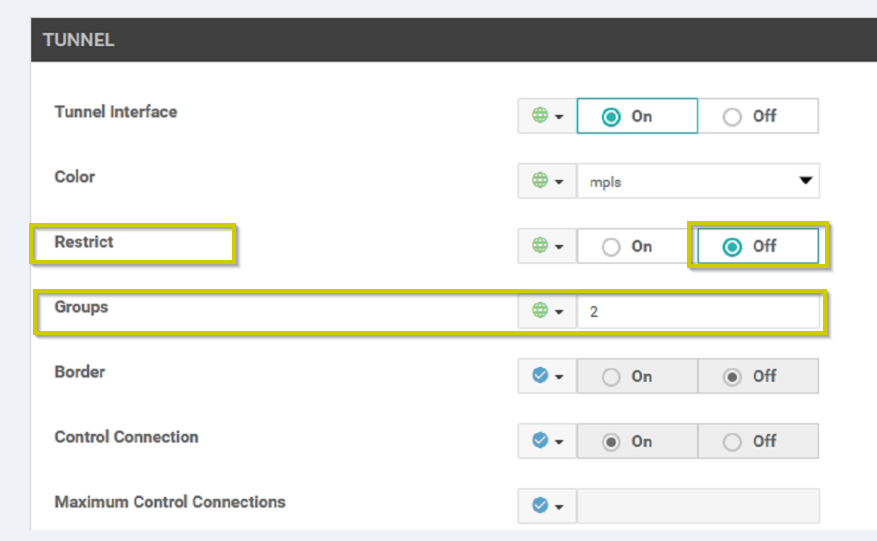Select Off for Restrict
This screenshot has height=541, width=877.
tap(758, 246)
